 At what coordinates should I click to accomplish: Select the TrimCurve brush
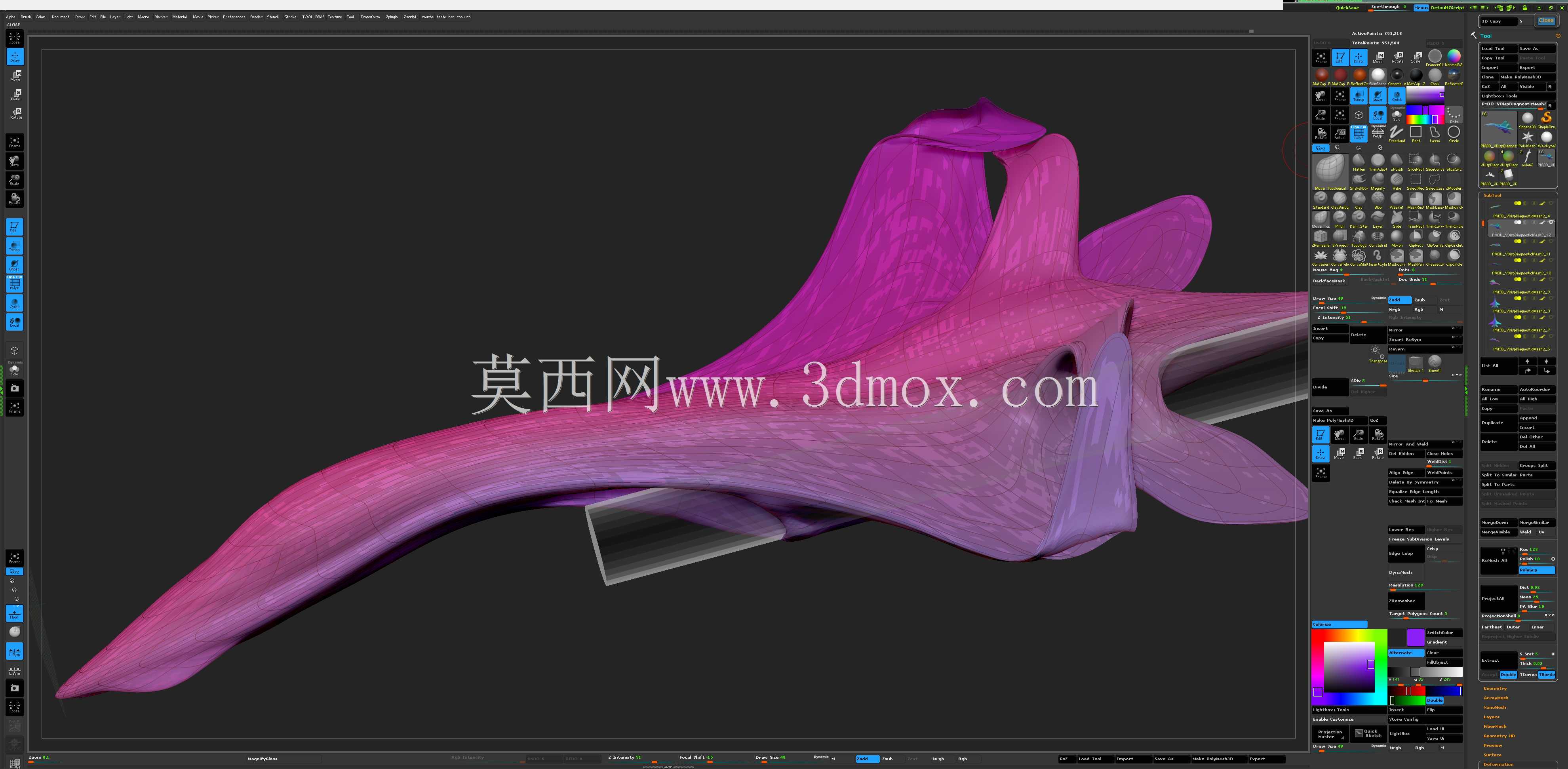[1435, 219]
